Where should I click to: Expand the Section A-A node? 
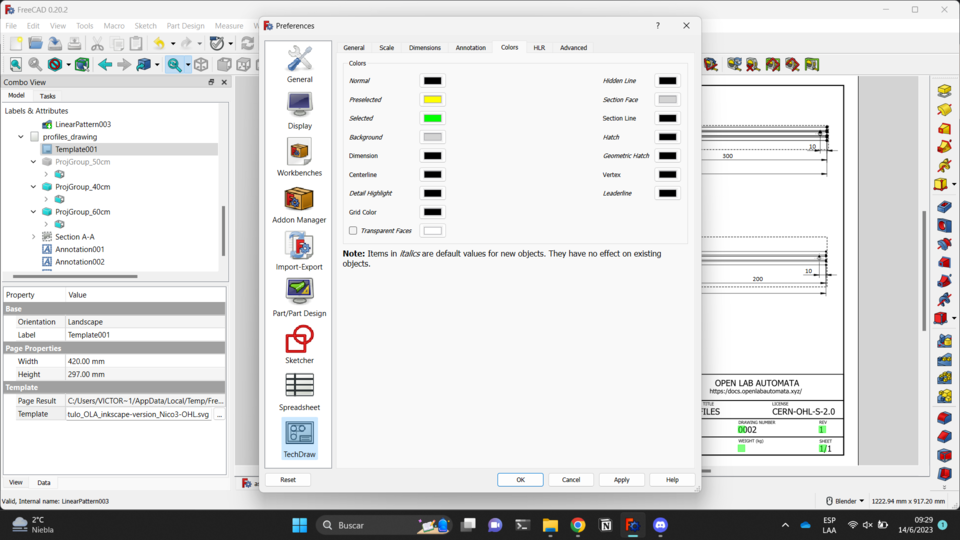(x=34, y=237)
